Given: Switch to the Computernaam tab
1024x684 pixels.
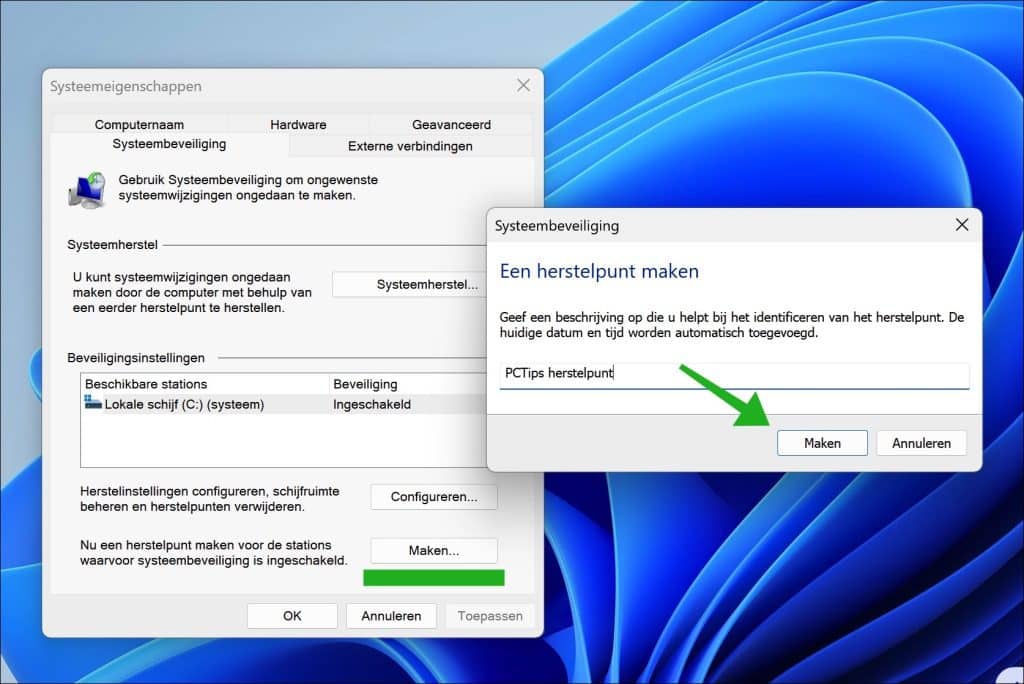Looking at the screenshot, I should (x=139, y=125).
